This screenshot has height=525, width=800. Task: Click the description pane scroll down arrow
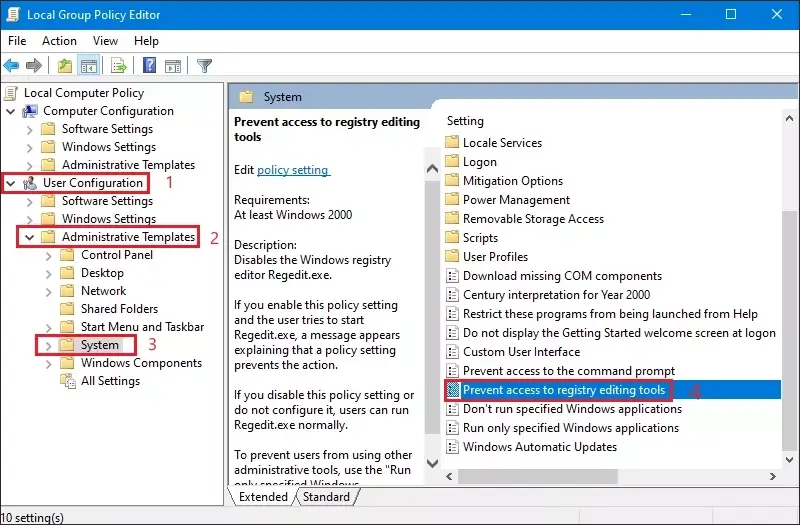[432, 463]
